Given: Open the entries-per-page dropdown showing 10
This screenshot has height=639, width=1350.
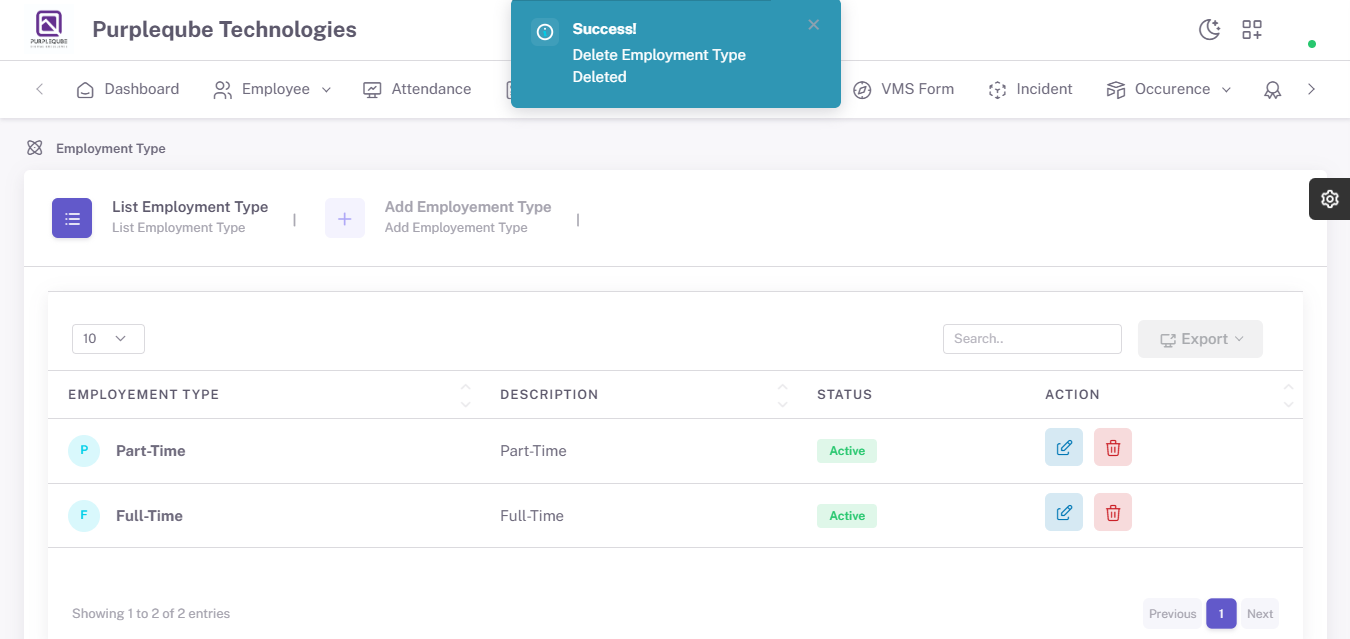Looking at the screenshot, I should tap(108, 339).
